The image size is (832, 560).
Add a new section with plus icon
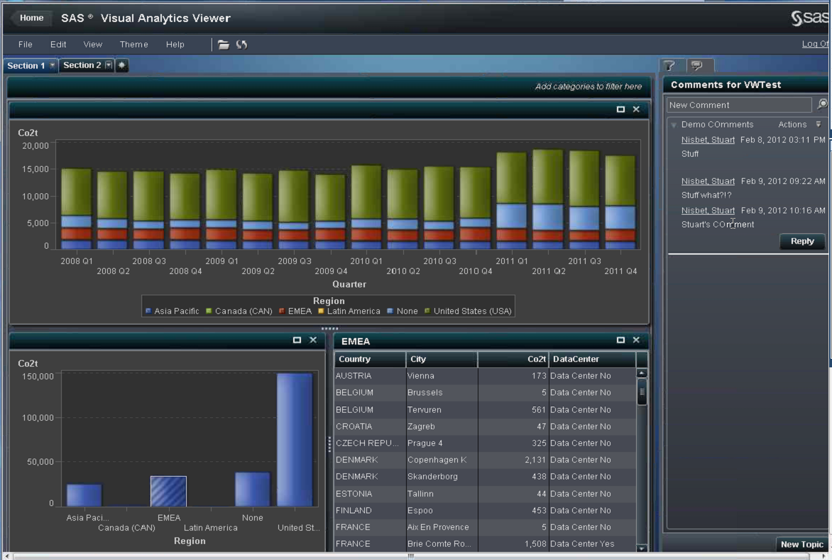(122, 66)
